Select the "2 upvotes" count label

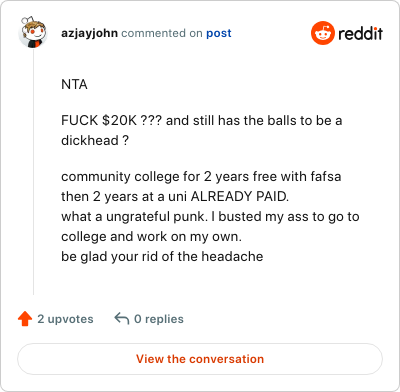(x=65, y=319)
